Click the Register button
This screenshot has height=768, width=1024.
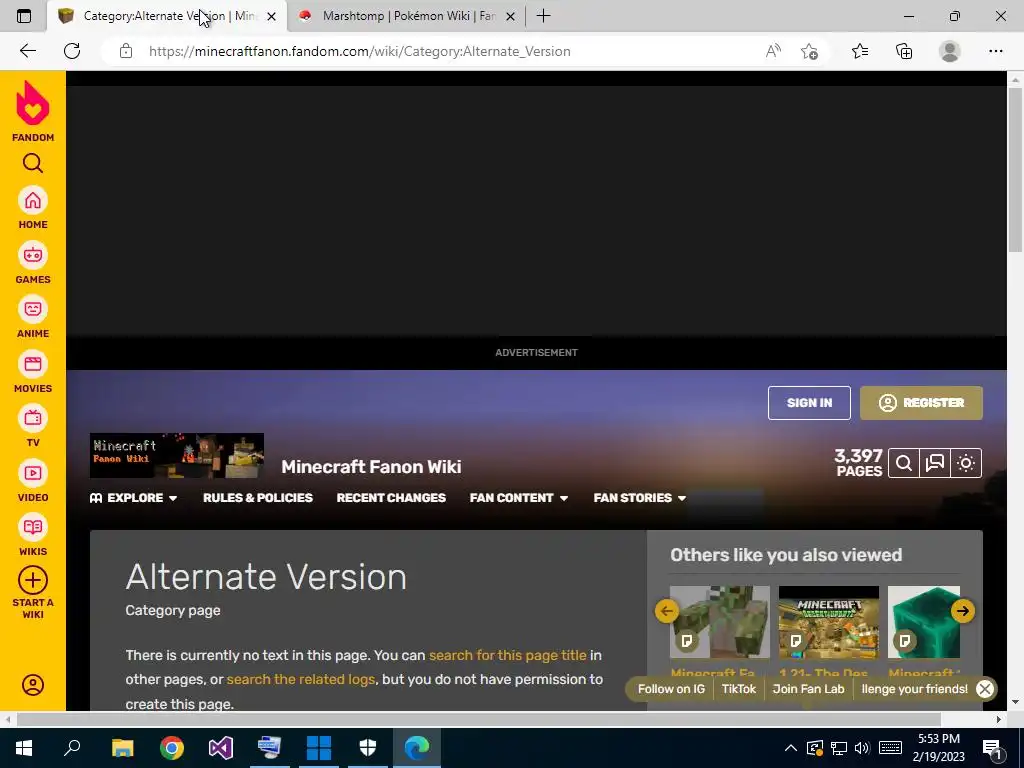pos(921,403)
